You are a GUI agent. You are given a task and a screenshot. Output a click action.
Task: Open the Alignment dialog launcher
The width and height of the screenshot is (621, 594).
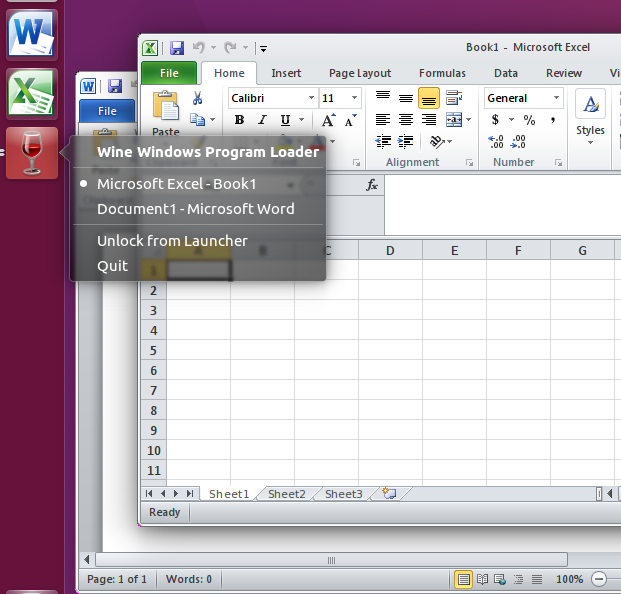(x=469, y=163)
